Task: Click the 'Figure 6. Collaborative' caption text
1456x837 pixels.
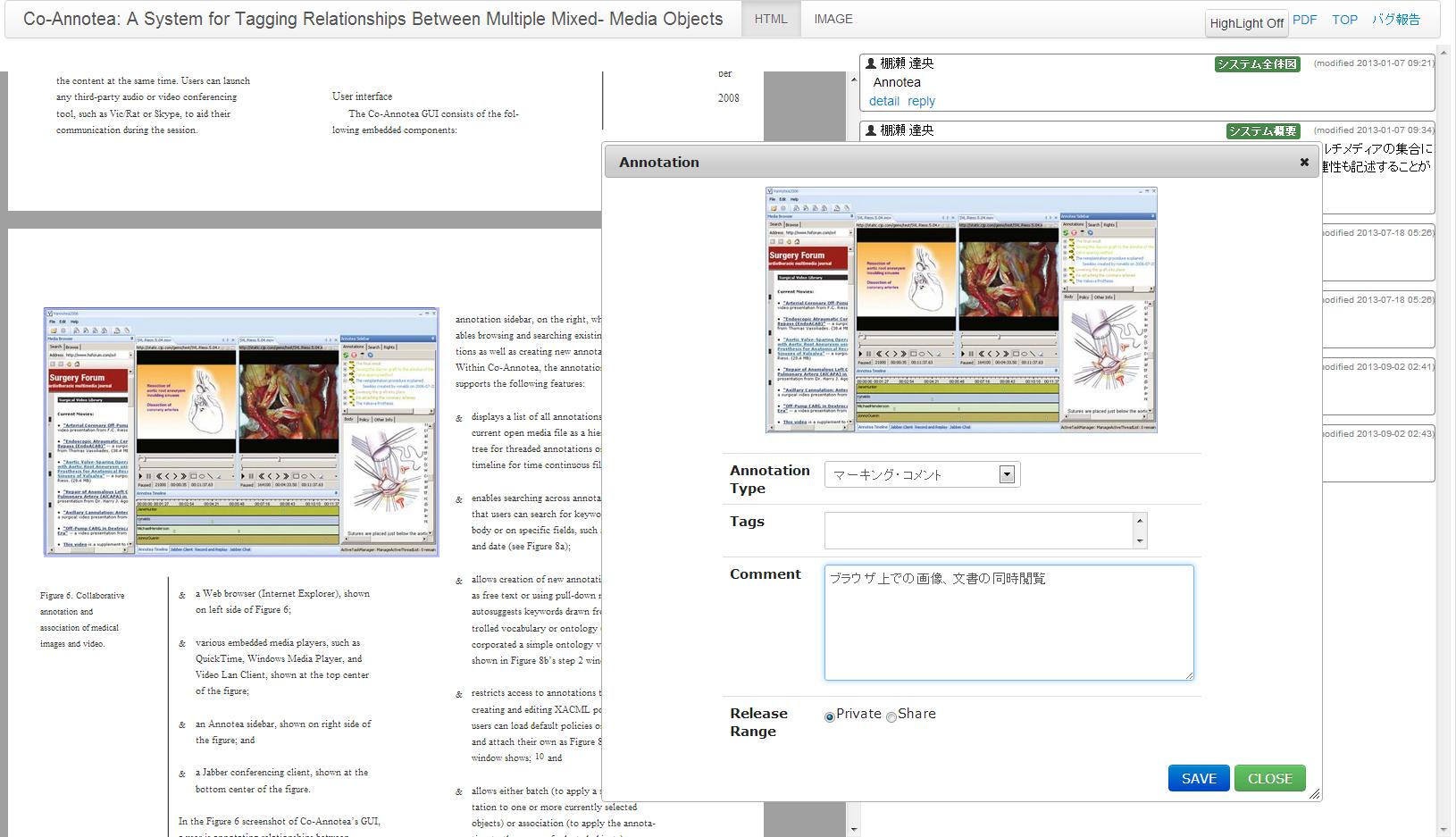Action: (82, 595)
